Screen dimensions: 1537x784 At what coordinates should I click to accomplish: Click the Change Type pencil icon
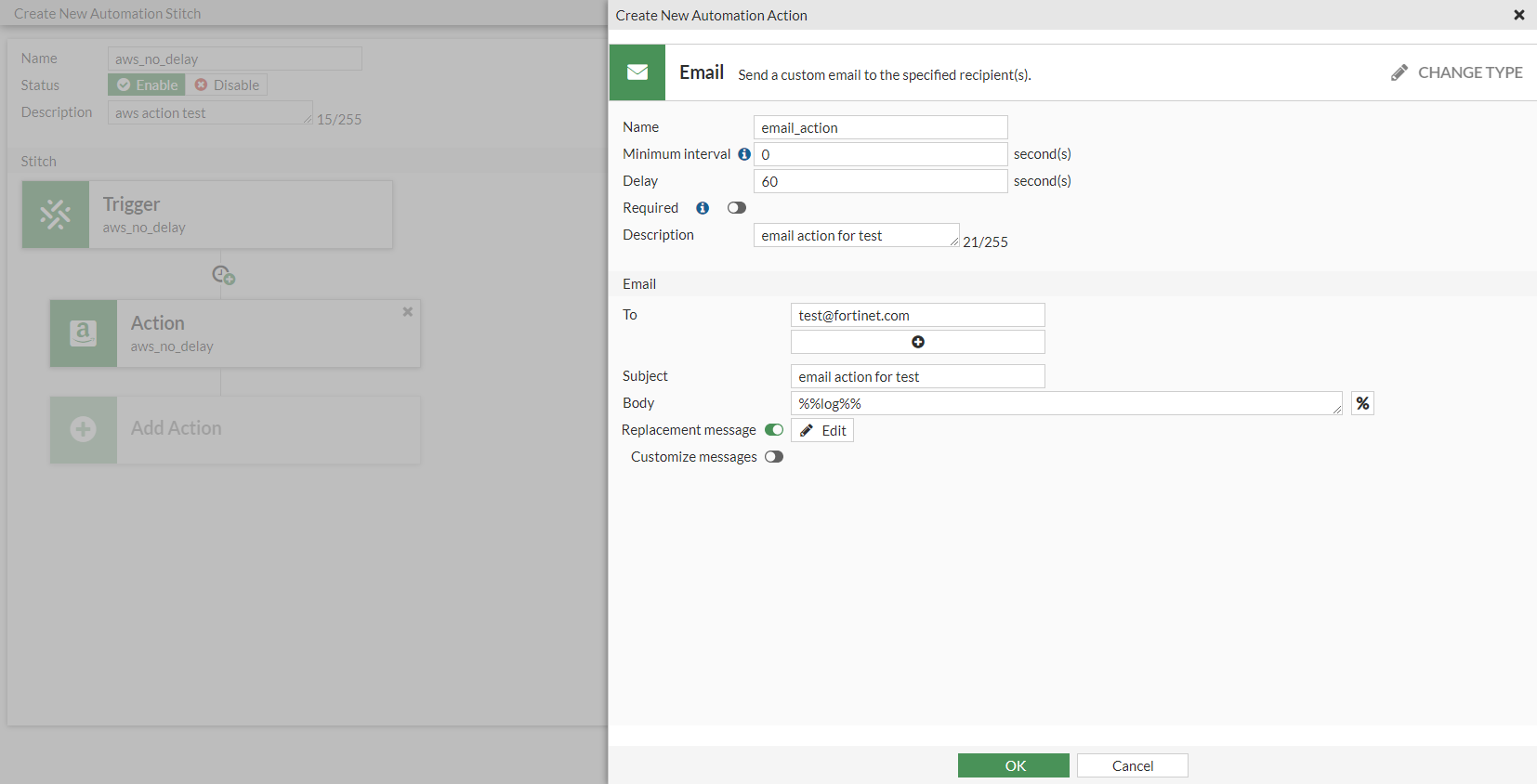coord(1399,72)
